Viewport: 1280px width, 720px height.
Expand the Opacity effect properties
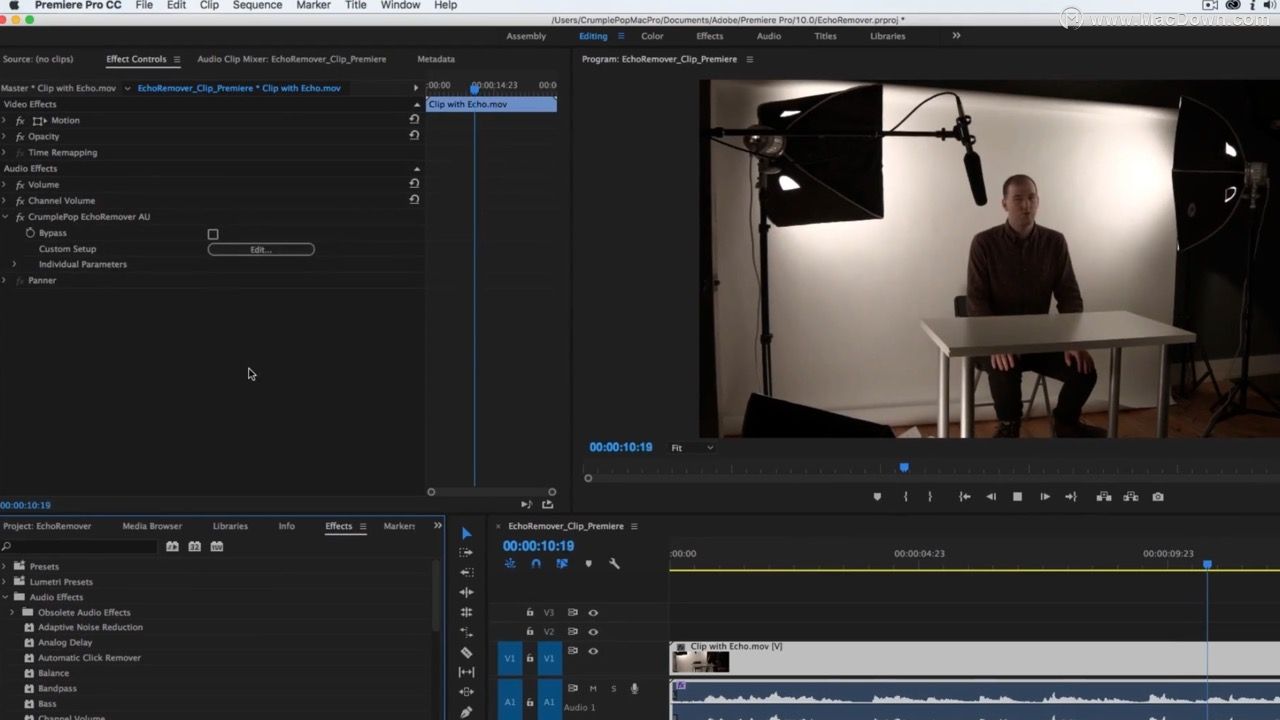point(5,136)
